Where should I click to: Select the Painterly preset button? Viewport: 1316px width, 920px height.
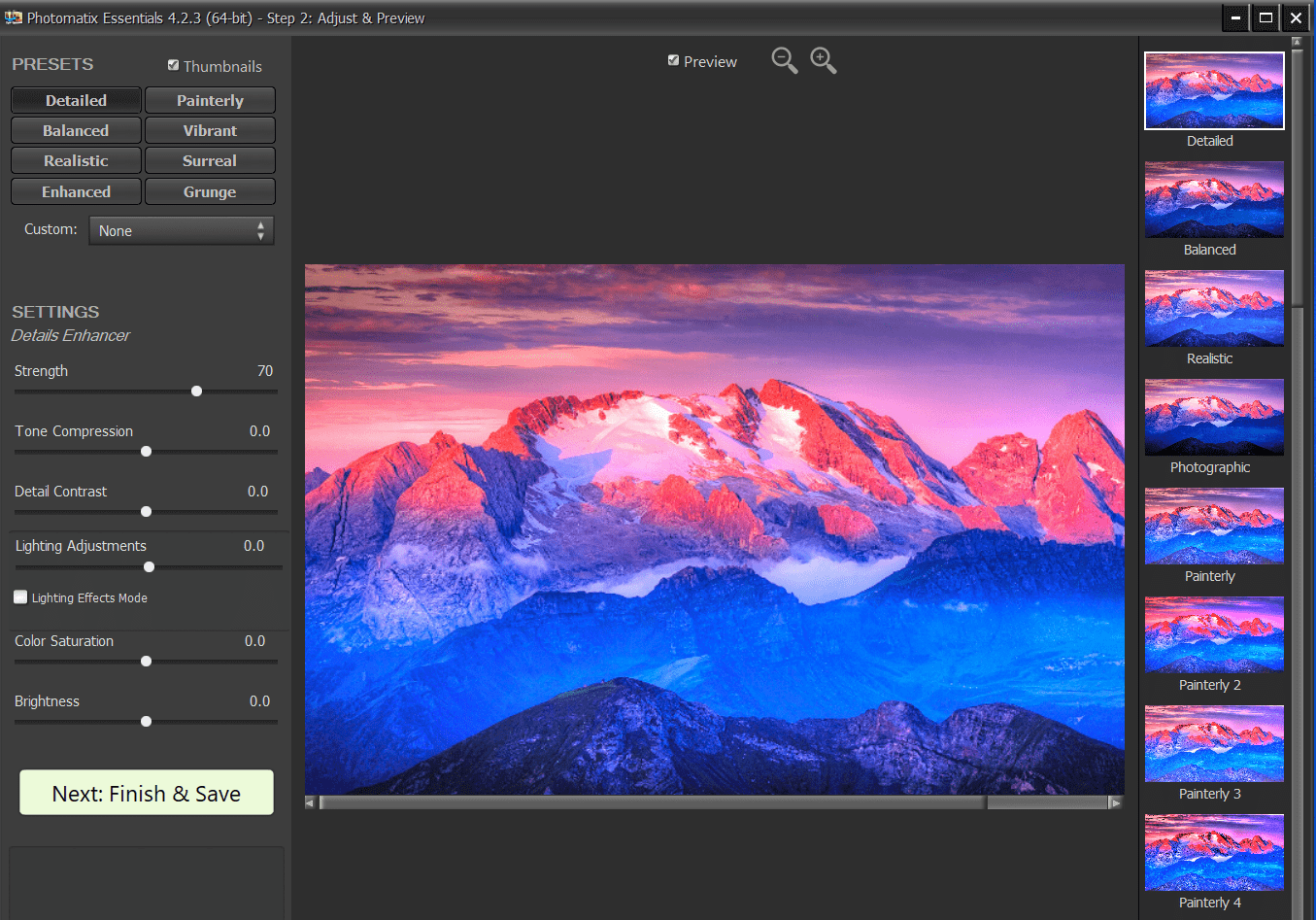(x=210, y=100)
